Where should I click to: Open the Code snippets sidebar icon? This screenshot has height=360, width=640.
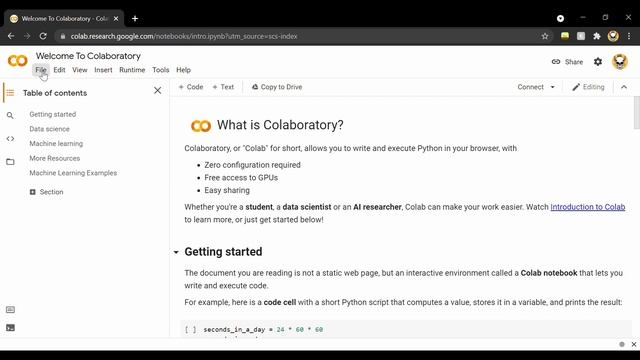pyautogui.click(x=10, y=139)
